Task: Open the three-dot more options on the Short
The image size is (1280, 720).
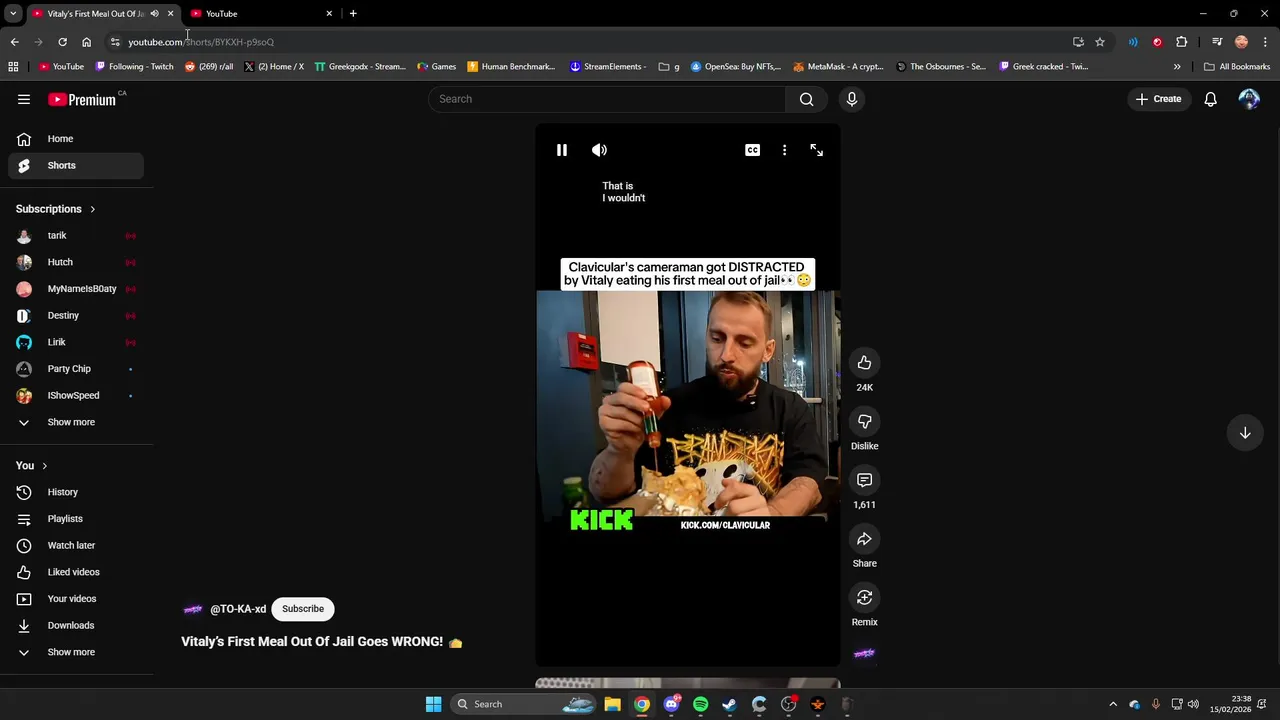Action: [x=784, y=150]
